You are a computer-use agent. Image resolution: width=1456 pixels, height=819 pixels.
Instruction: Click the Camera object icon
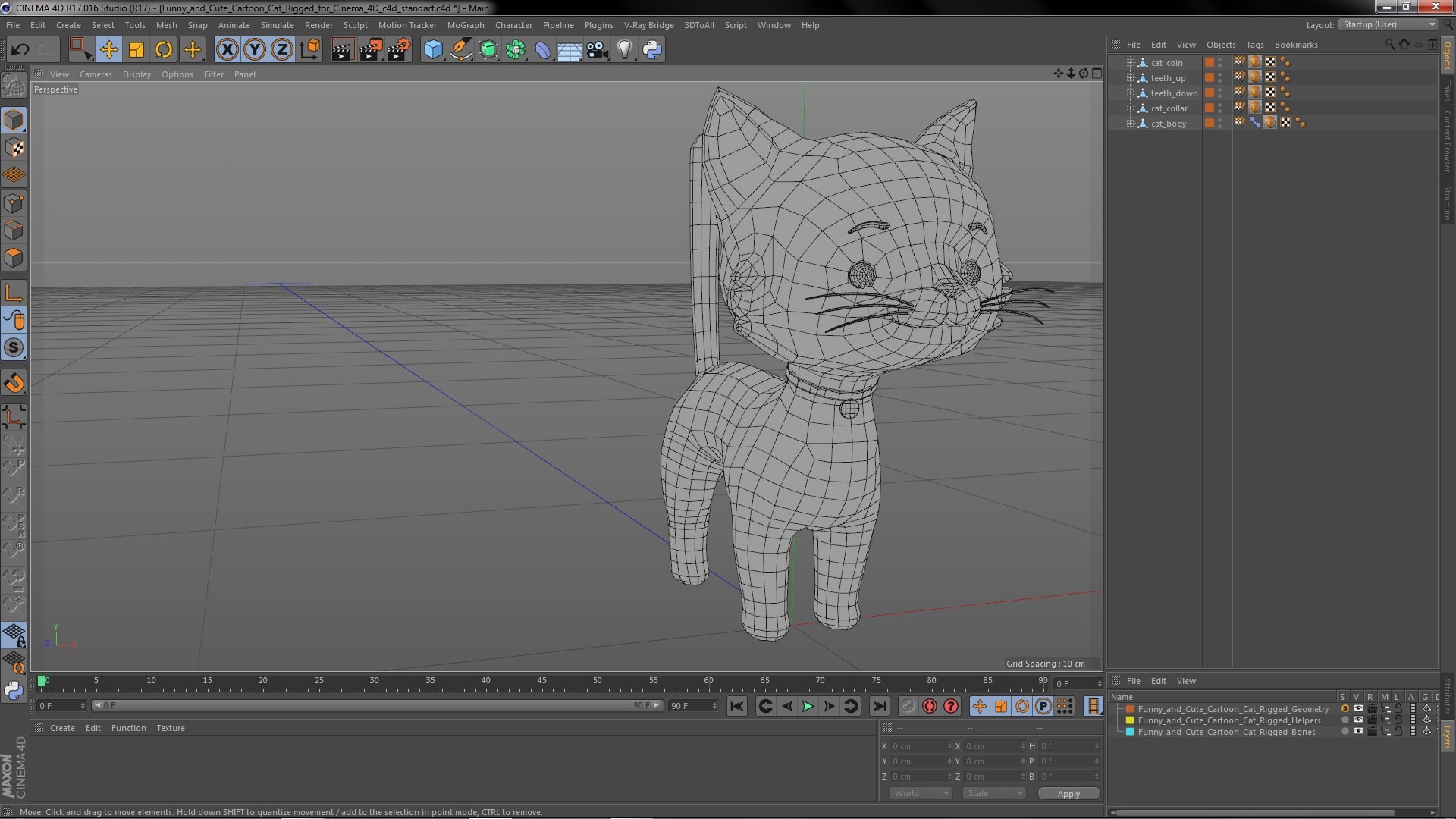[x=598, y=50]
